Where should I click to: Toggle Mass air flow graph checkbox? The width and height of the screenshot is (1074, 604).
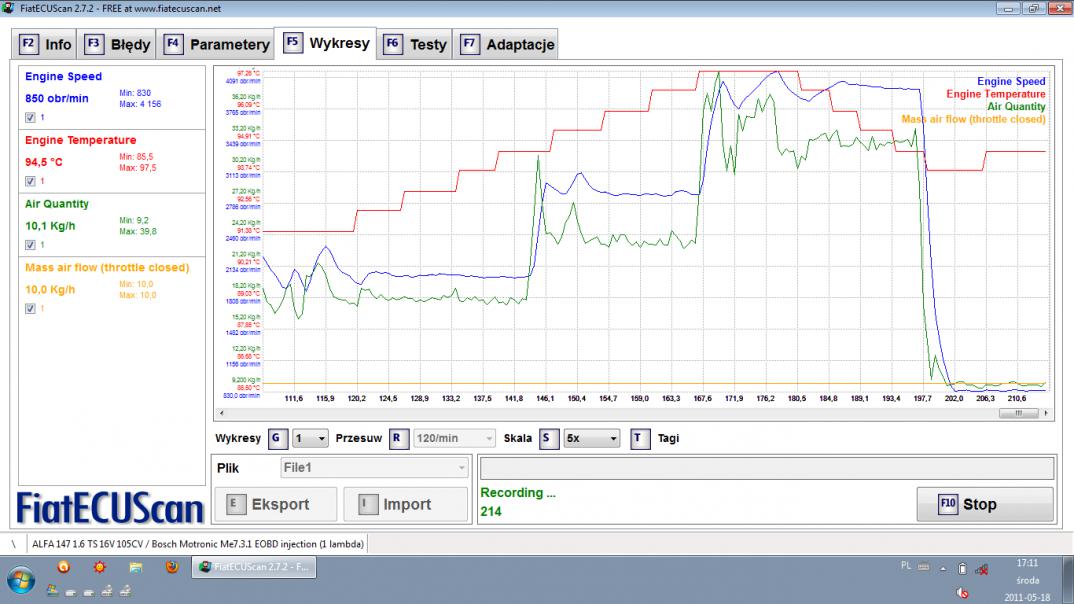(x=30, y=309)
